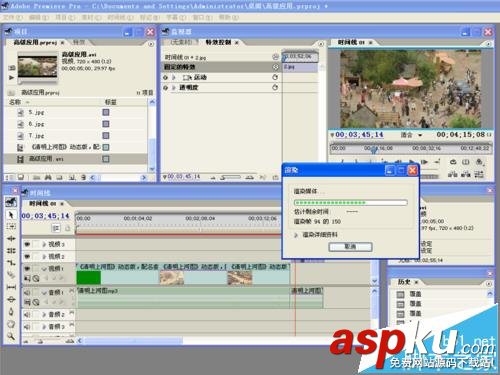Select the Hand tool
Viewport: 500px width, 375px height.
point(11,324)
